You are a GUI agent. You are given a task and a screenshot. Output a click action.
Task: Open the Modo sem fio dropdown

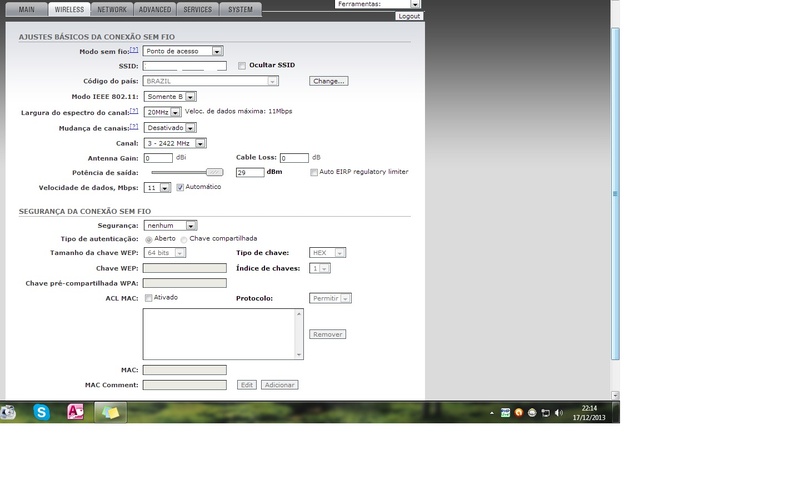[x=183, y=51]
